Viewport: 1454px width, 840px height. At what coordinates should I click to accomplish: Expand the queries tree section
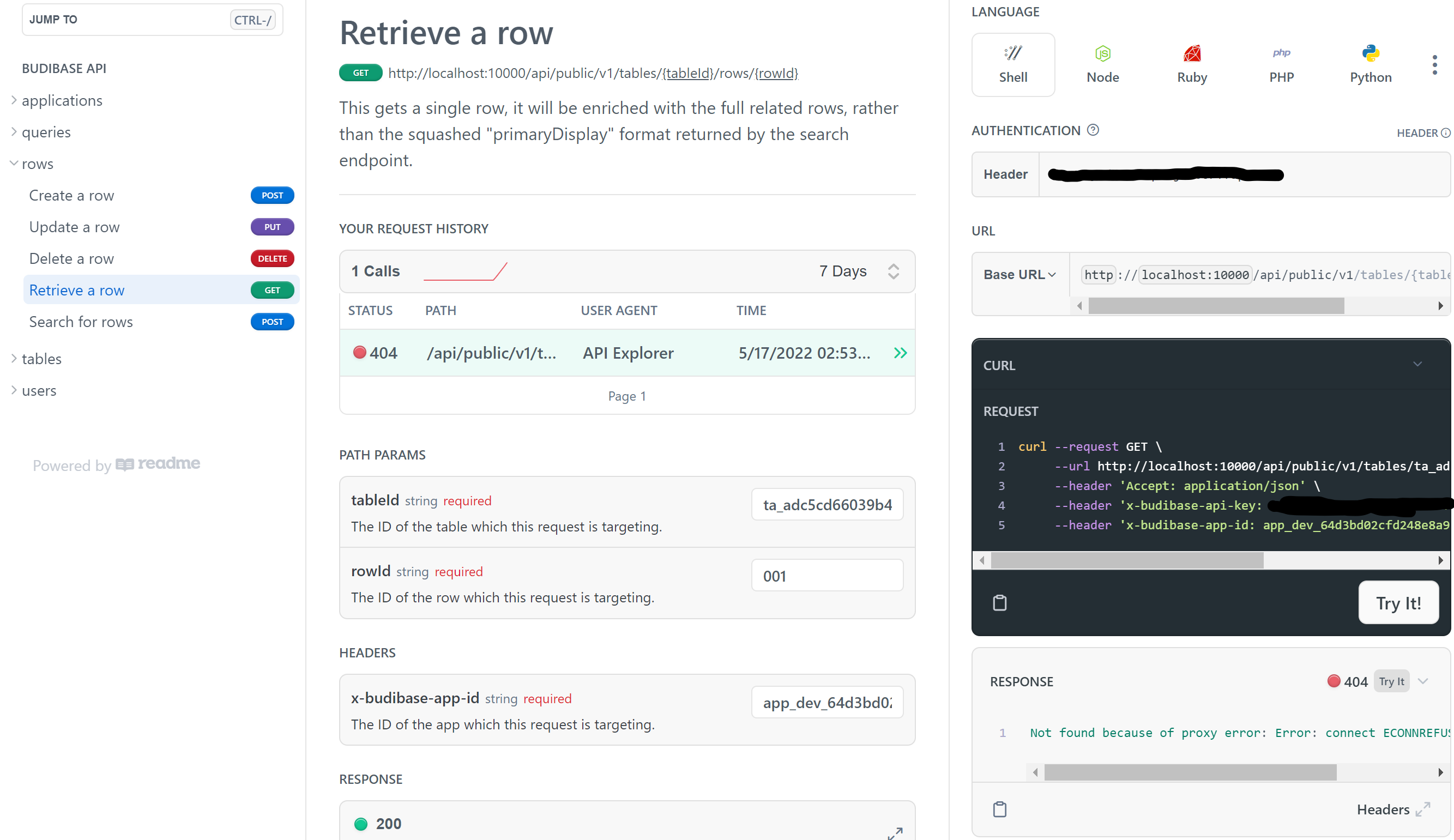[14, 131]
